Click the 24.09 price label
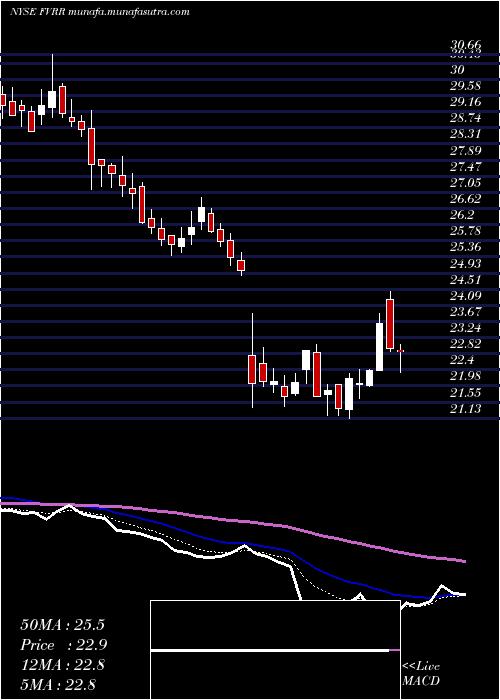 pos(466,296)
